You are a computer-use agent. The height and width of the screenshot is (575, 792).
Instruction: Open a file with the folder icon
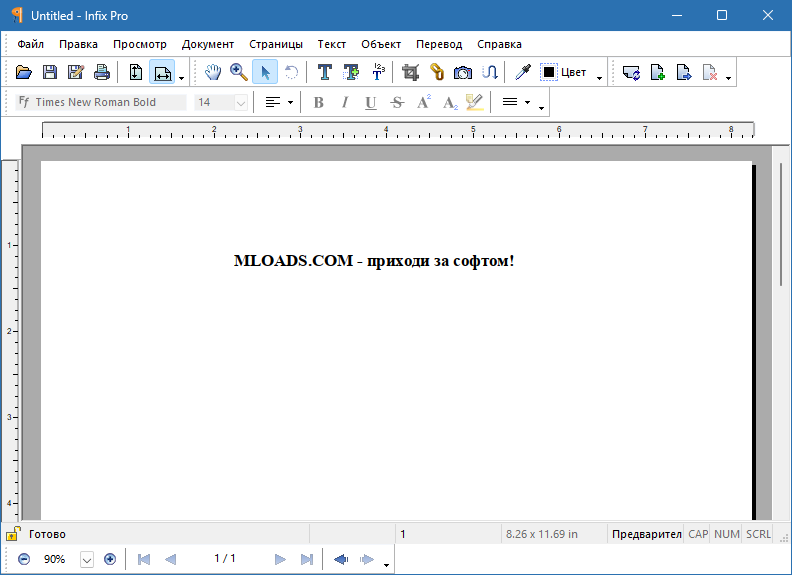[24, 72]
